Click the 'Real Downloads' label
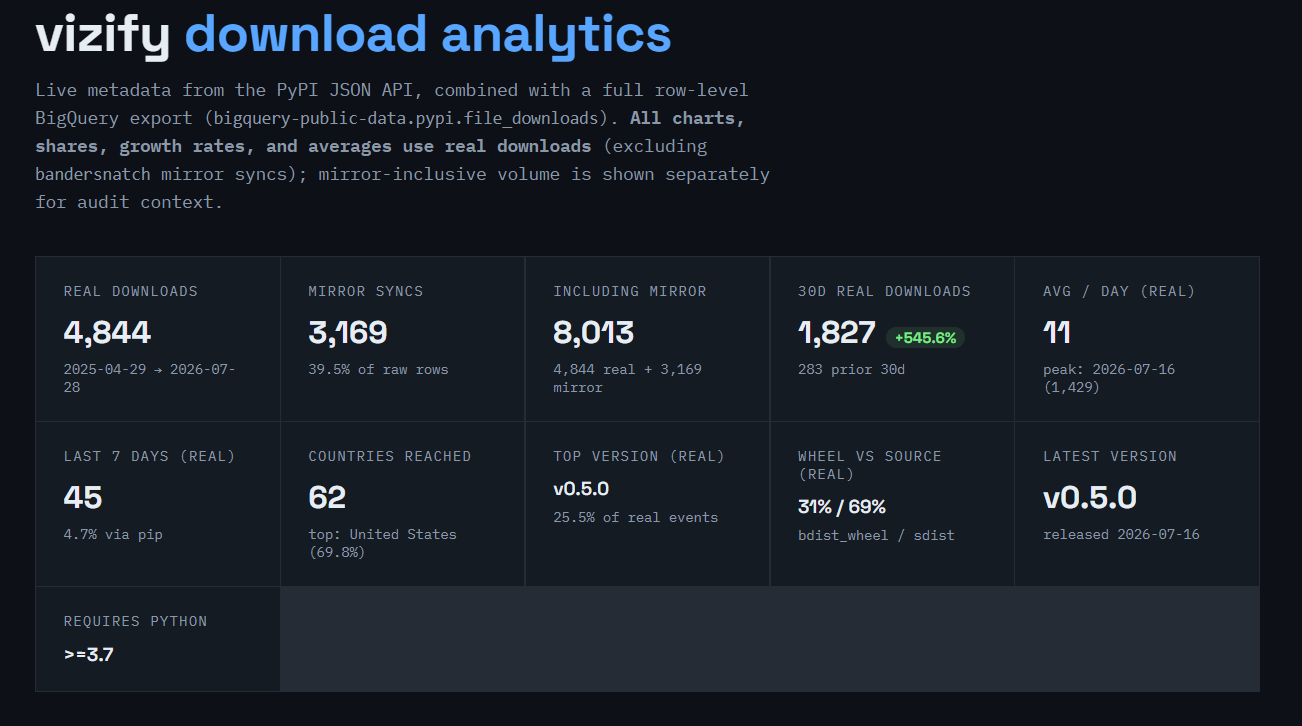1302x726 pixels. click(131, 291)
